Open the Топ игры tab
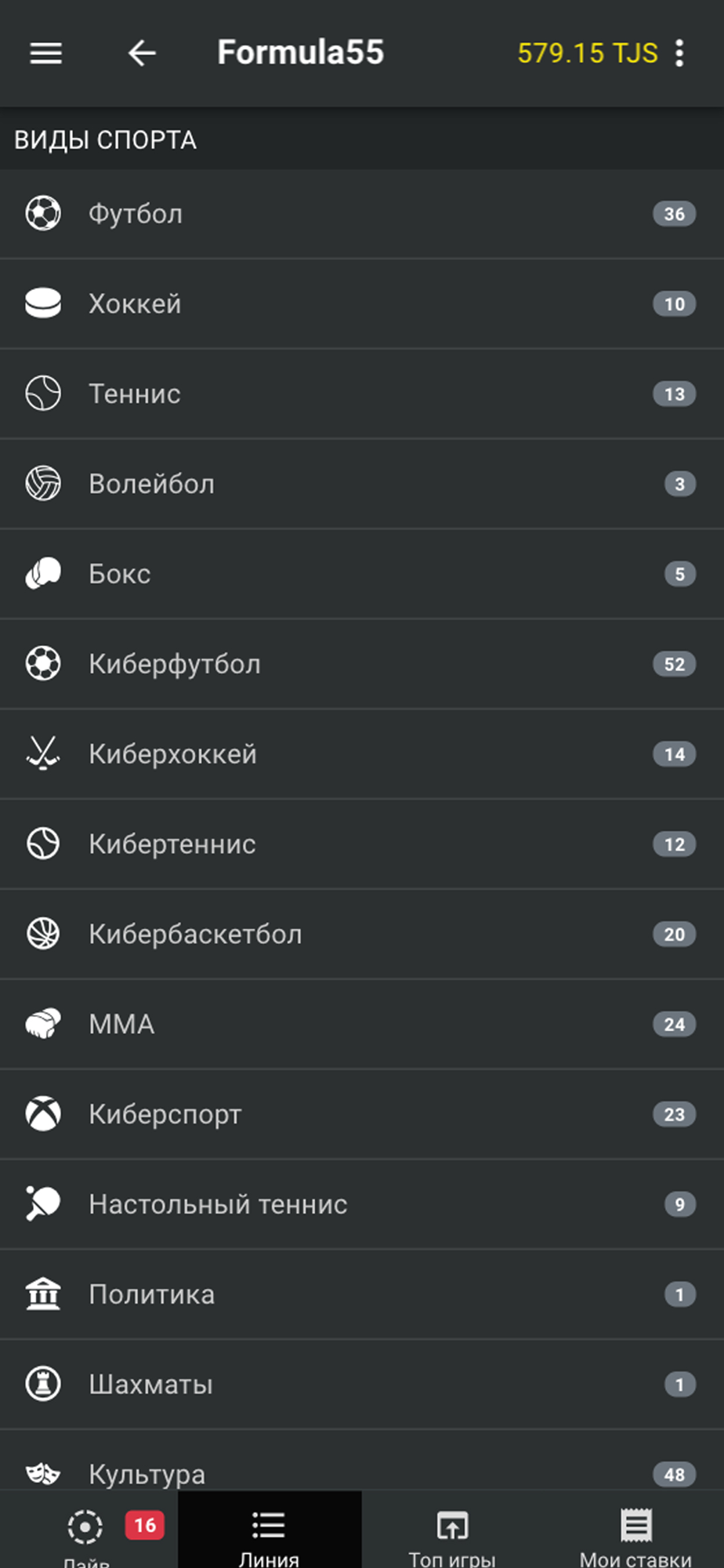Viewport: 724px width, 1568px height. pyautogui.click(x=452, y=1533)
